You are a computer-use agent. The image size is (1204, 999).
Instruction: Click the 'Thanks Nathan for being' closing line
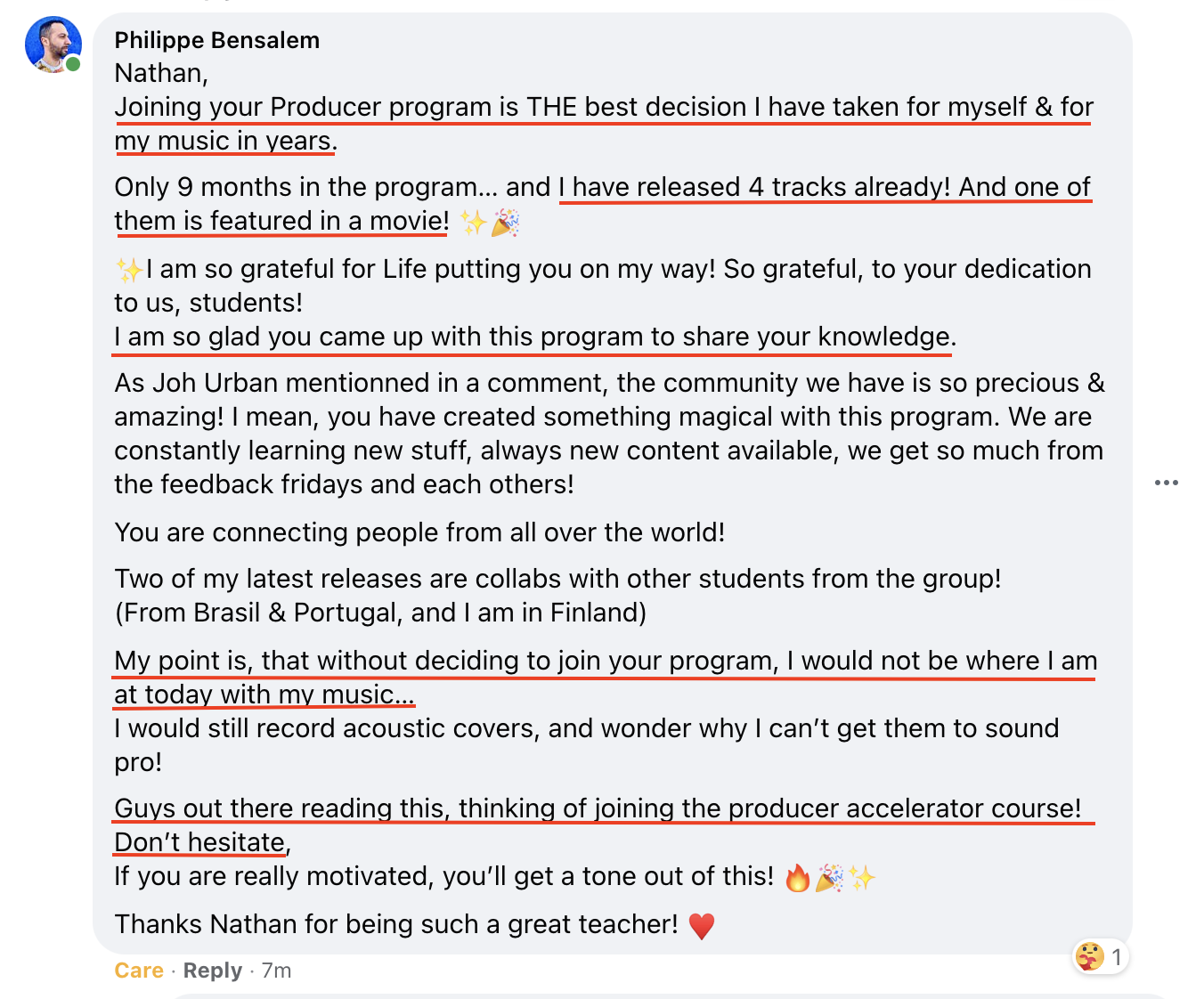(396, 924)
